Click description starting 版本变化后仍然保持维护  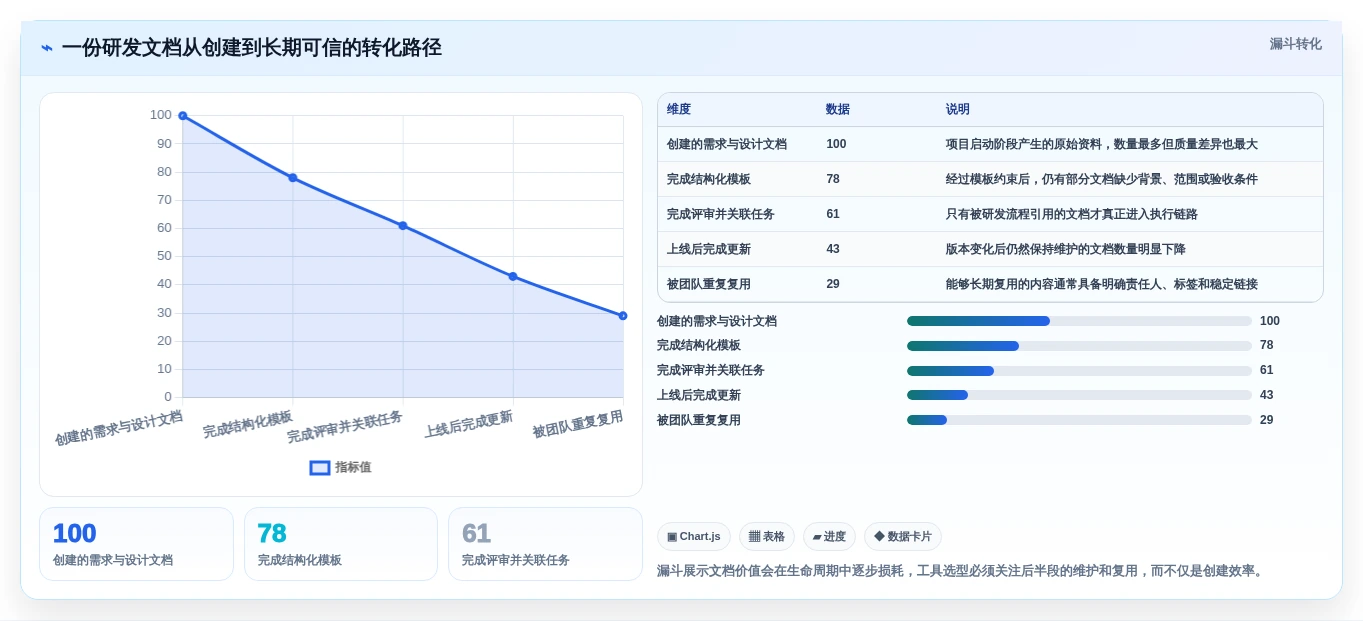coord(1066,249)
